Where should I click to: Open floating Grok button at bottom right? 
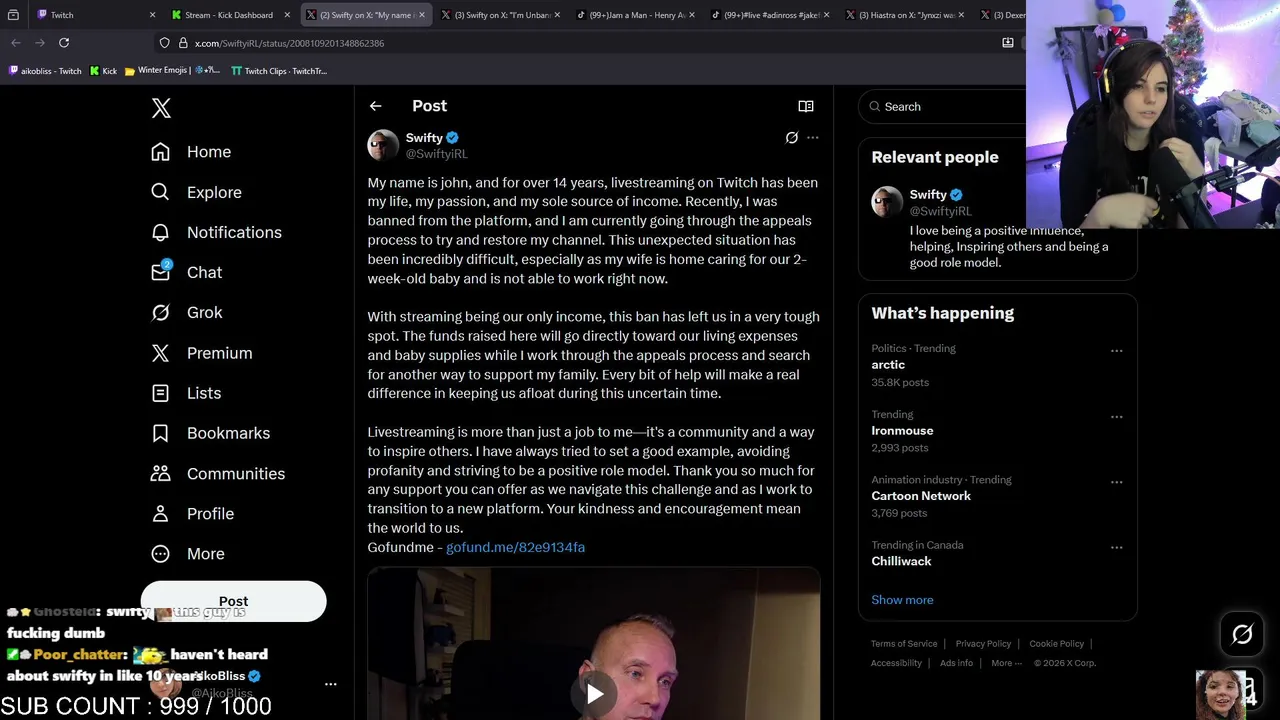tap(1242, 634)
